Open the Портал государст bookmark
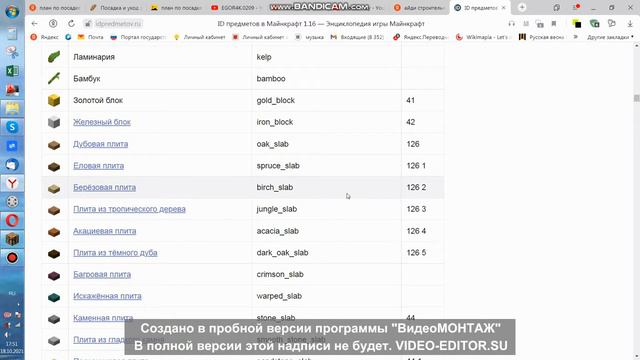640x360 pixels. (x=138, y=37)
